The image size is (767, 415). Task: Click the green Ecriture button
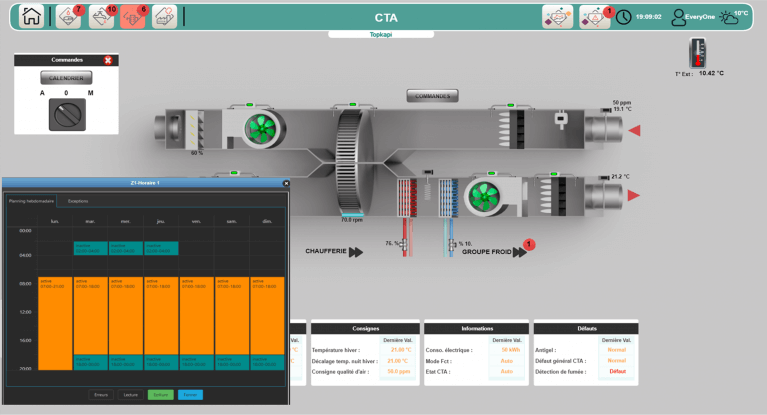tap(160, 394)
